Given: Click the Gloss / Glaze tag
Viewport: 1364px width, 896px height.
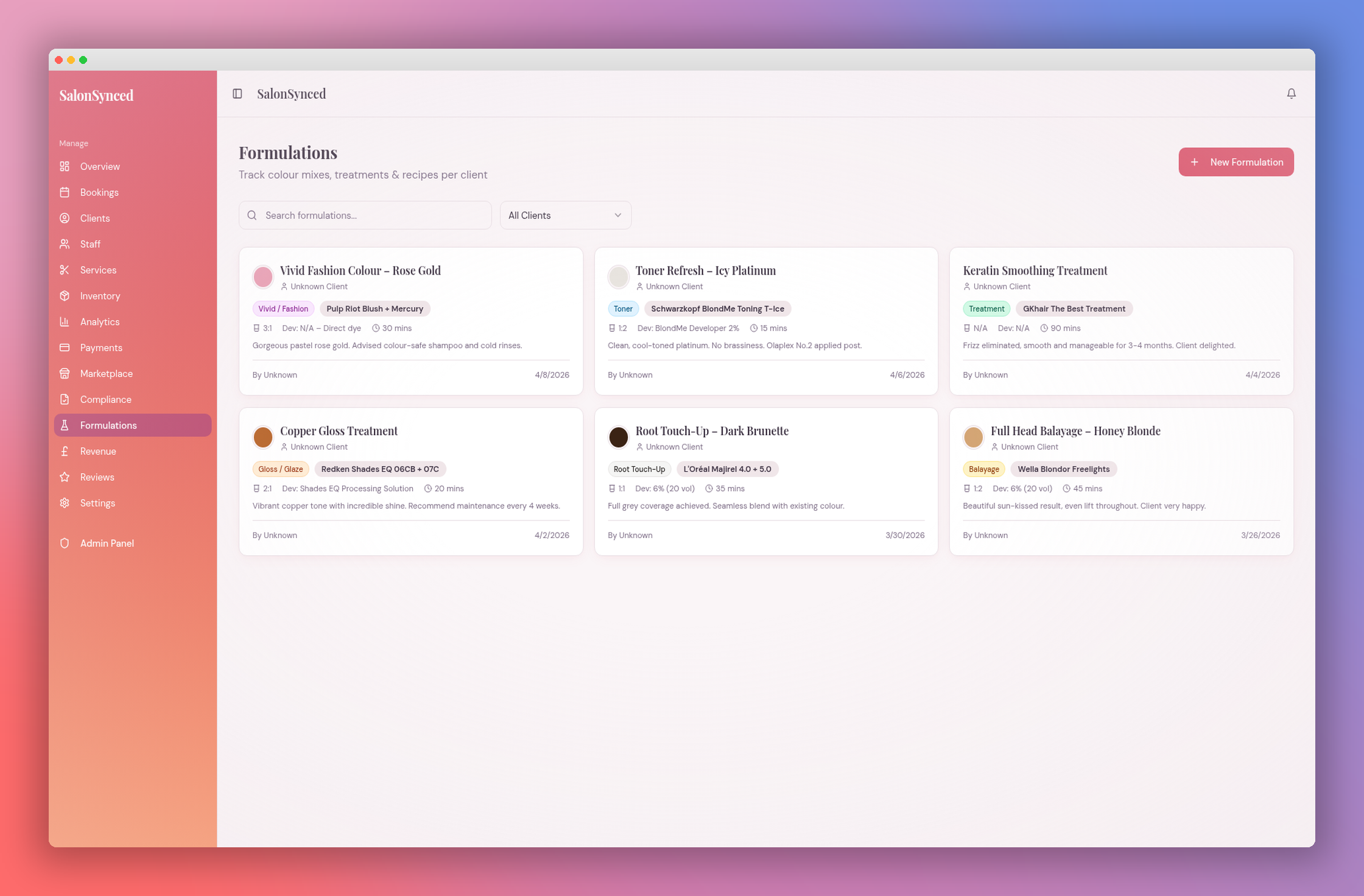Looking at the screenshot, I should [x=281, y=469].
